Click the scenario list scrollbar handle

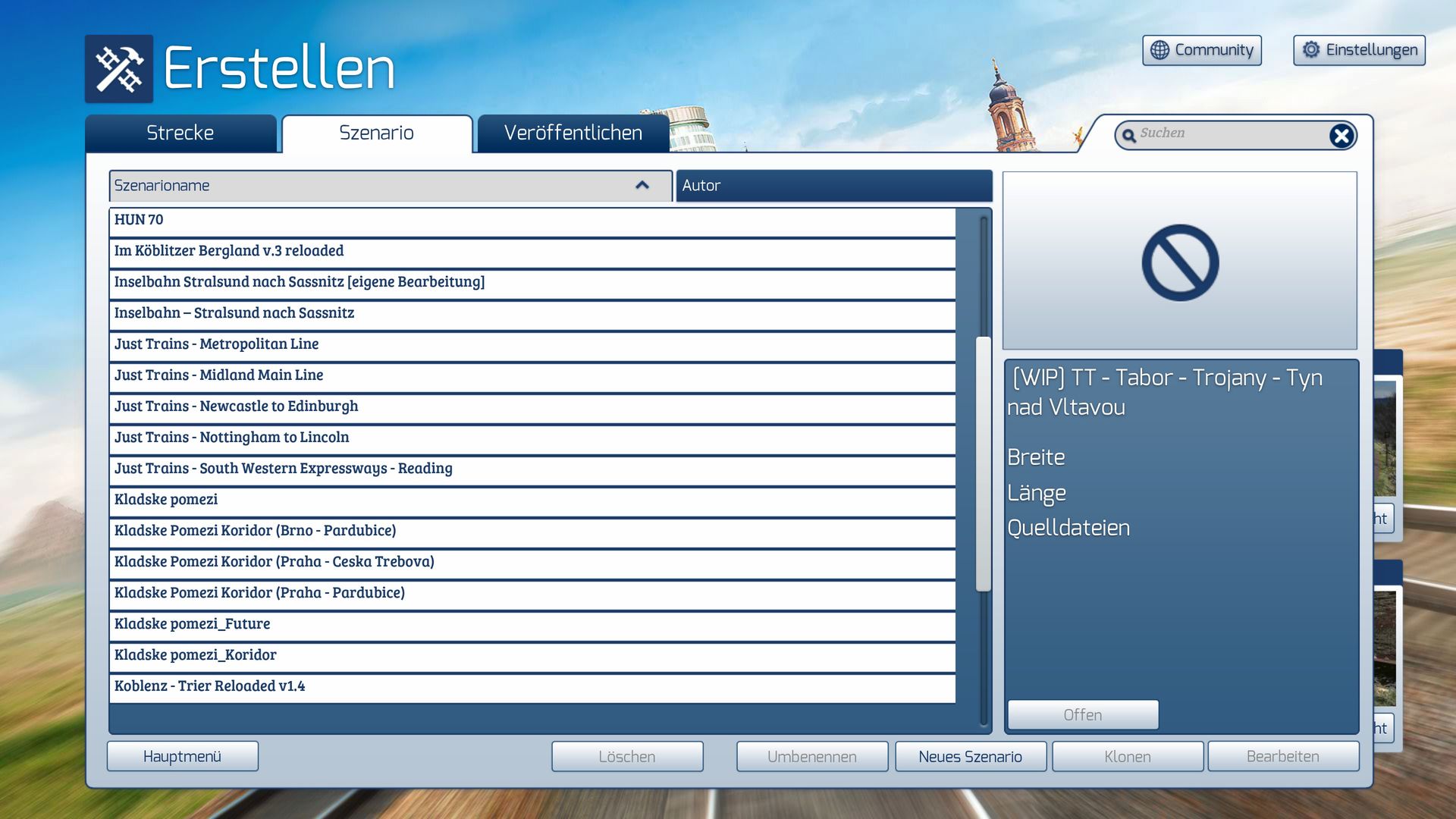tap(984, 463)
